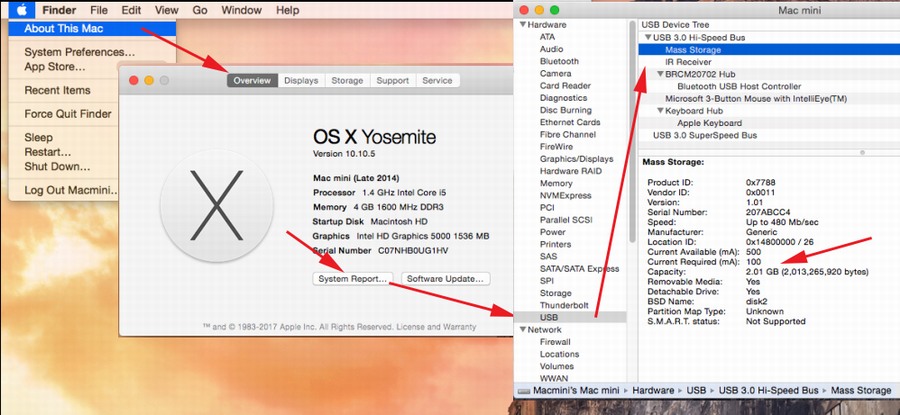Collapse the Network section in sidebar

pos(522,329)
